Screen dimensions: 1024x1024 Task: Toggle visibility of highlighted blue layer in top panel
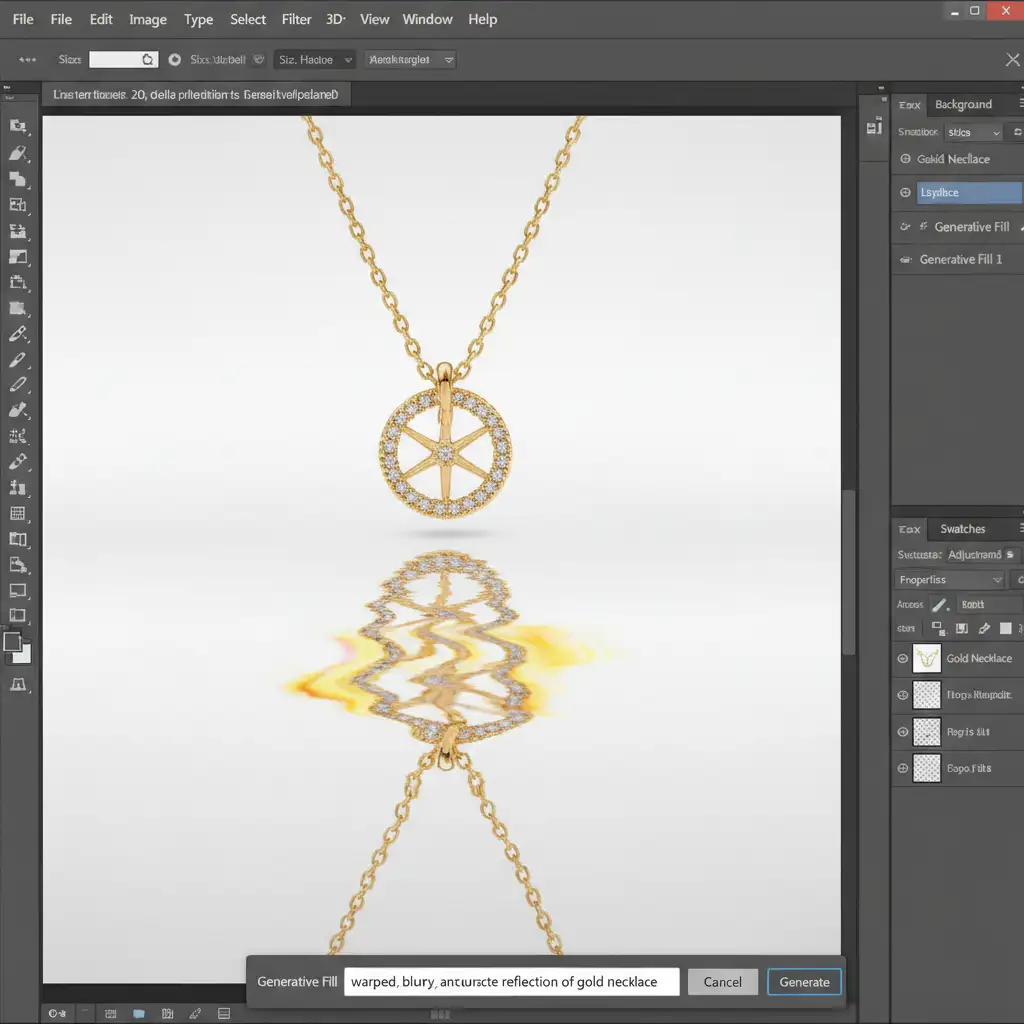pyautogui.click(x=905, y=193)
